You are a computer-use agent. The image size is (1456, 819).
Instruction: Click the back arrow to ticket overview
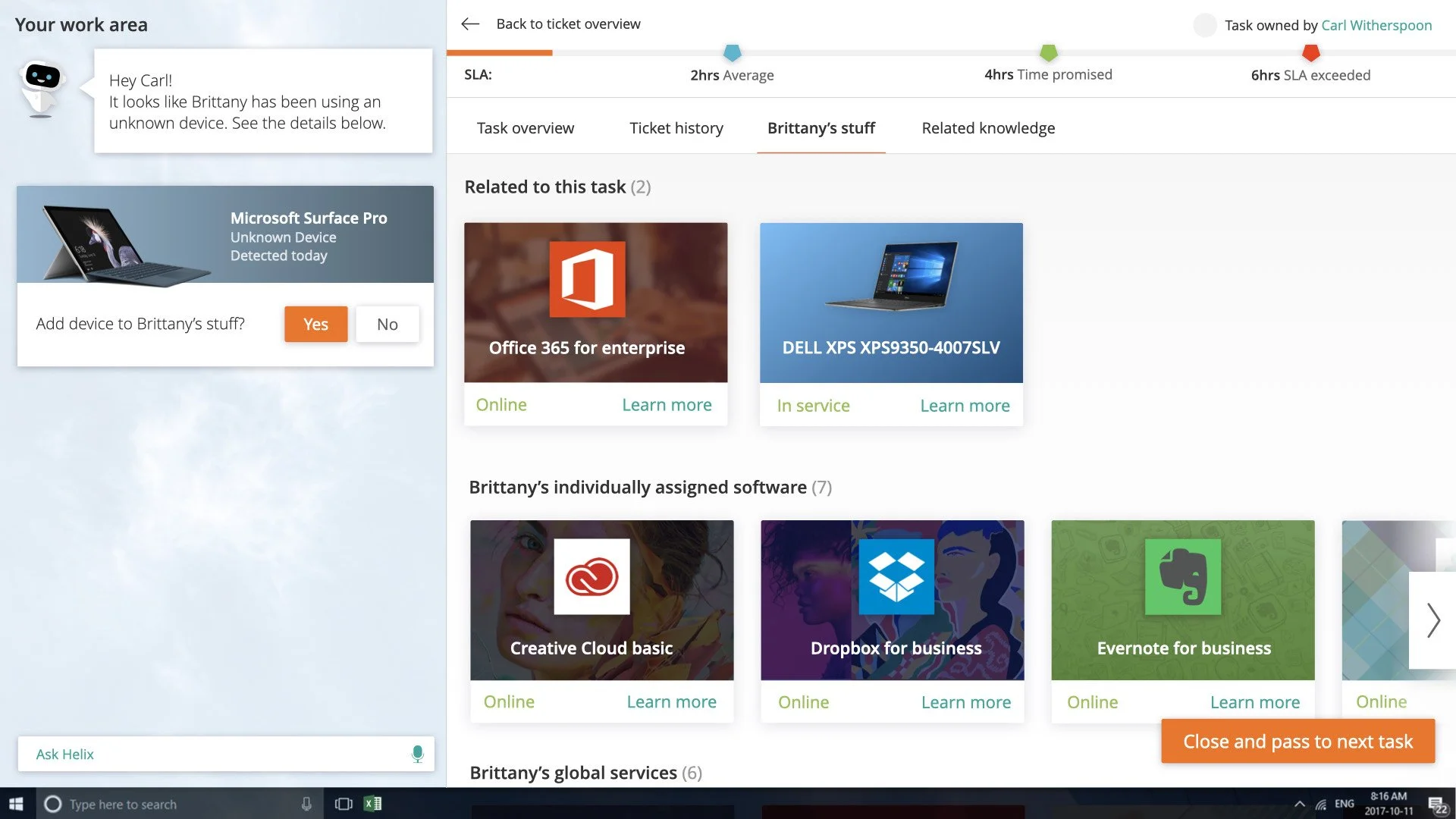pyautogui.click(x=470, y=24)
